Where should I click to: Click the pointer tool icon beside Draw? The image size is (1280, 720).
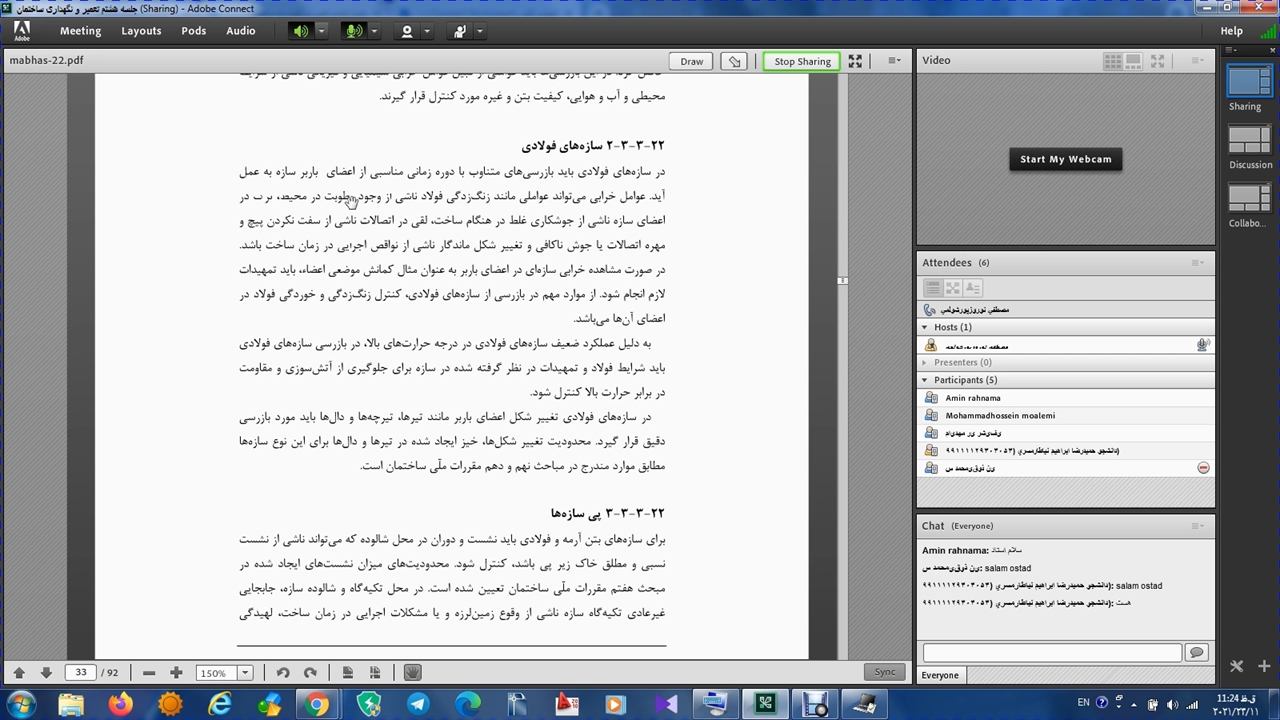tap(735, 61)
